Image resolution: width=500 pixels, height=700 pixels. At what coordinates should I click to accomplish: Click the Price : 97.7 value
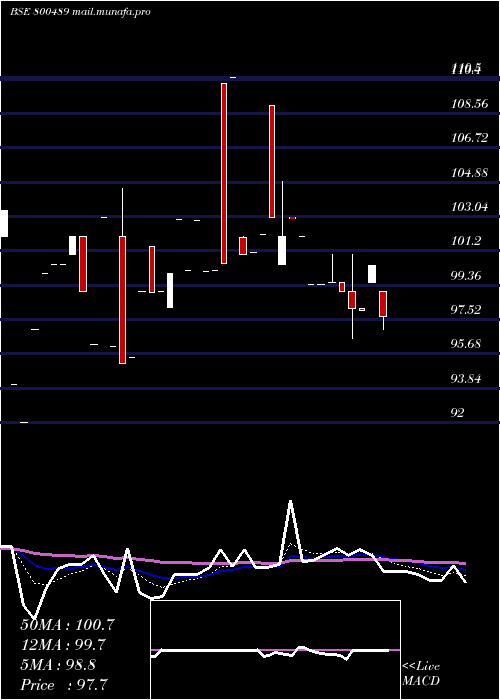[64, 685]
